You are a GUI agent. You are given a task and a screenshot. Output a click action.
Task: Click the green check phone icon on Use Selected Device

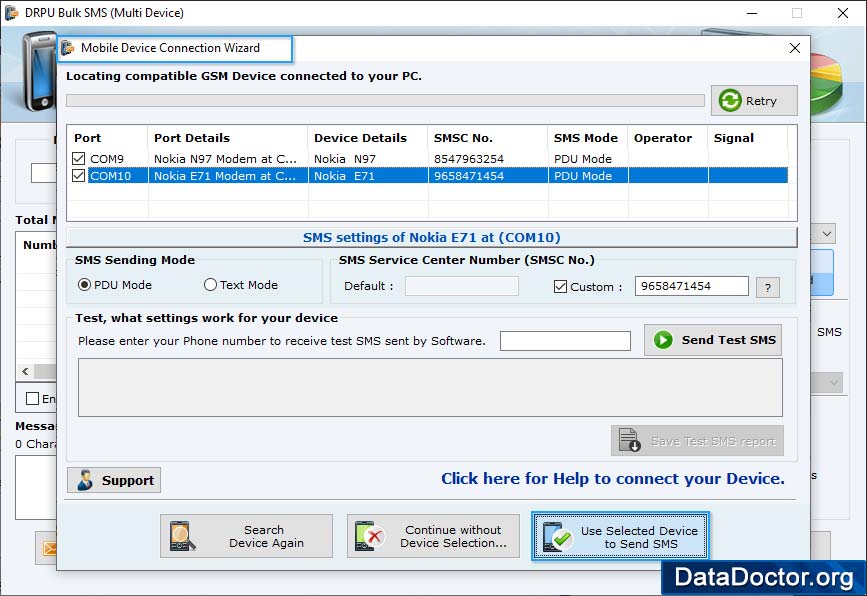(x=556, y=537)
